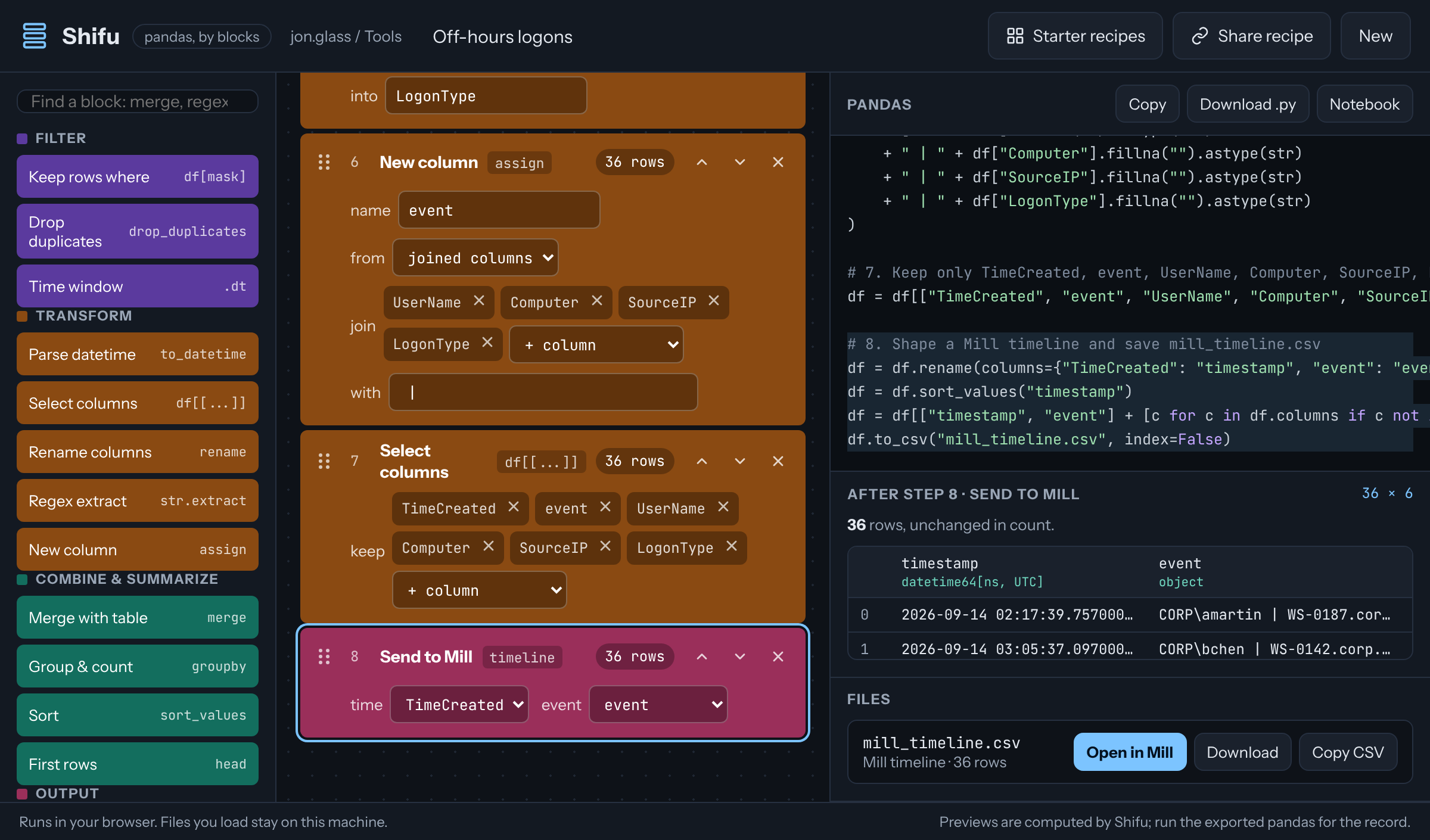Image resolution: width=1430 pixels, height=840 pixels.
Task: Add the Group & count block
Action: tap(138, 667)
